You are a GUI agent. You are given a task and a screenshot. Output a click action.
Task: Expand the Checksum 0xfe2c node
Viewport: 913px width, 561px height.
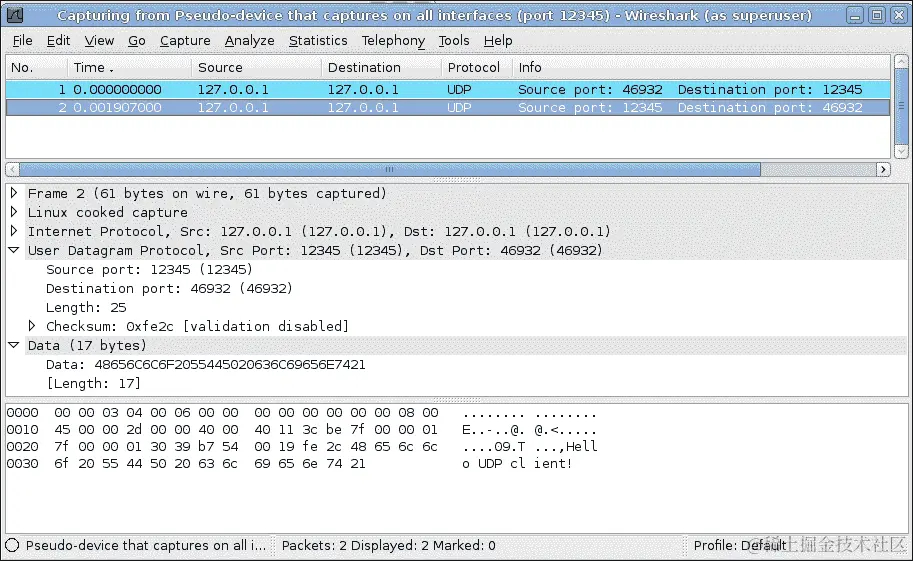coord(32,326)
